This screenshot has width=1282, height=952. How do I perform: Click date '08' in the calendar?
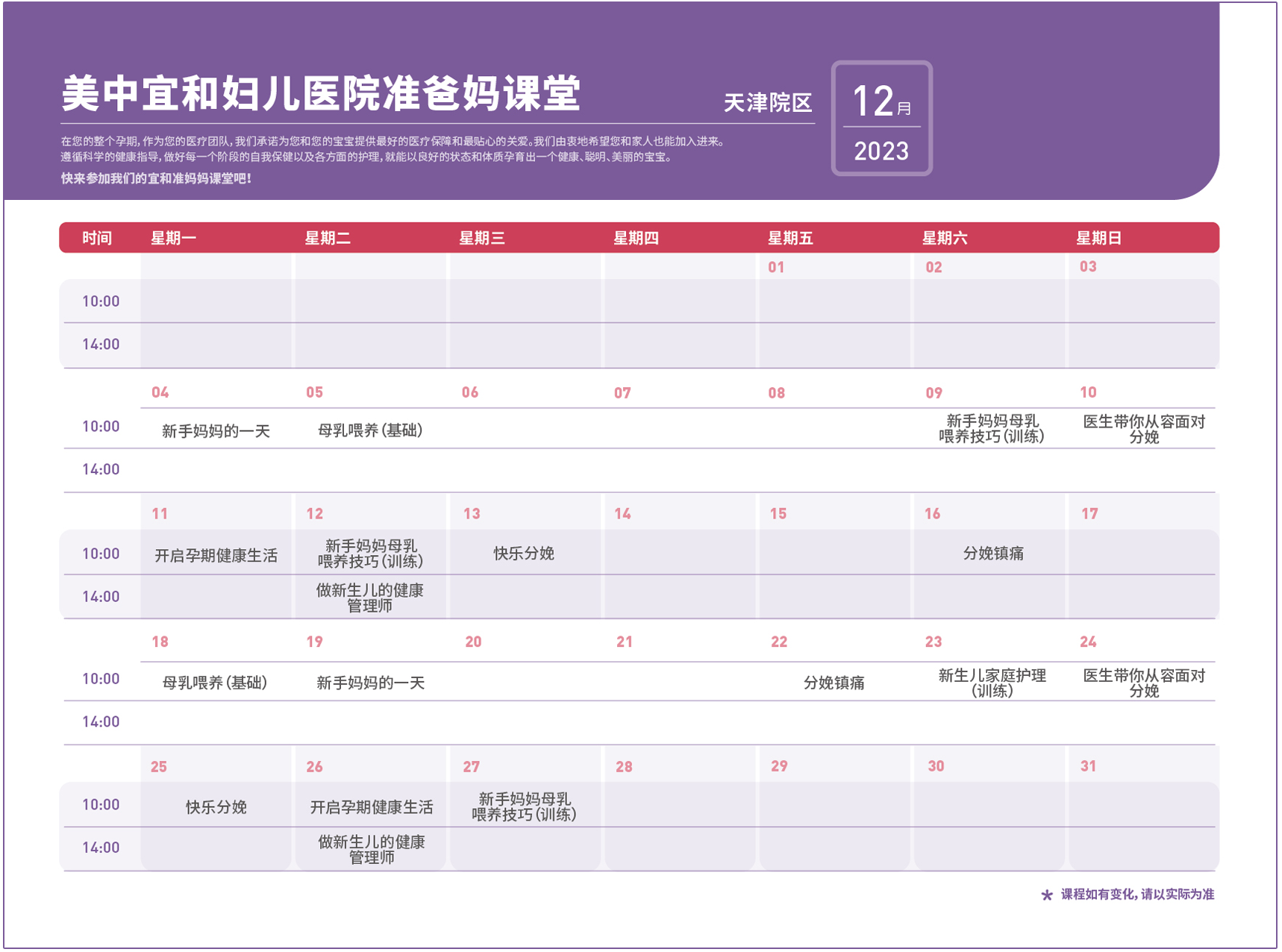777,393
